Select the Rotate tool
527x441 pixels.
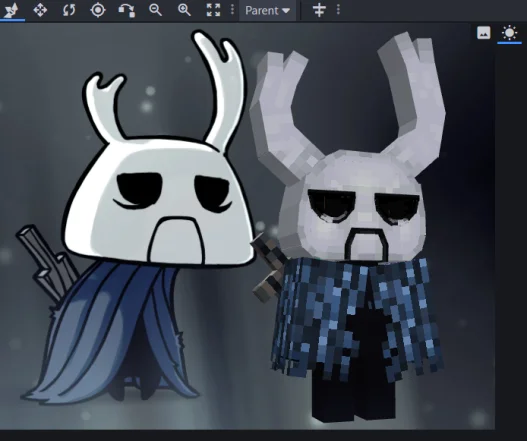[69, 10]
